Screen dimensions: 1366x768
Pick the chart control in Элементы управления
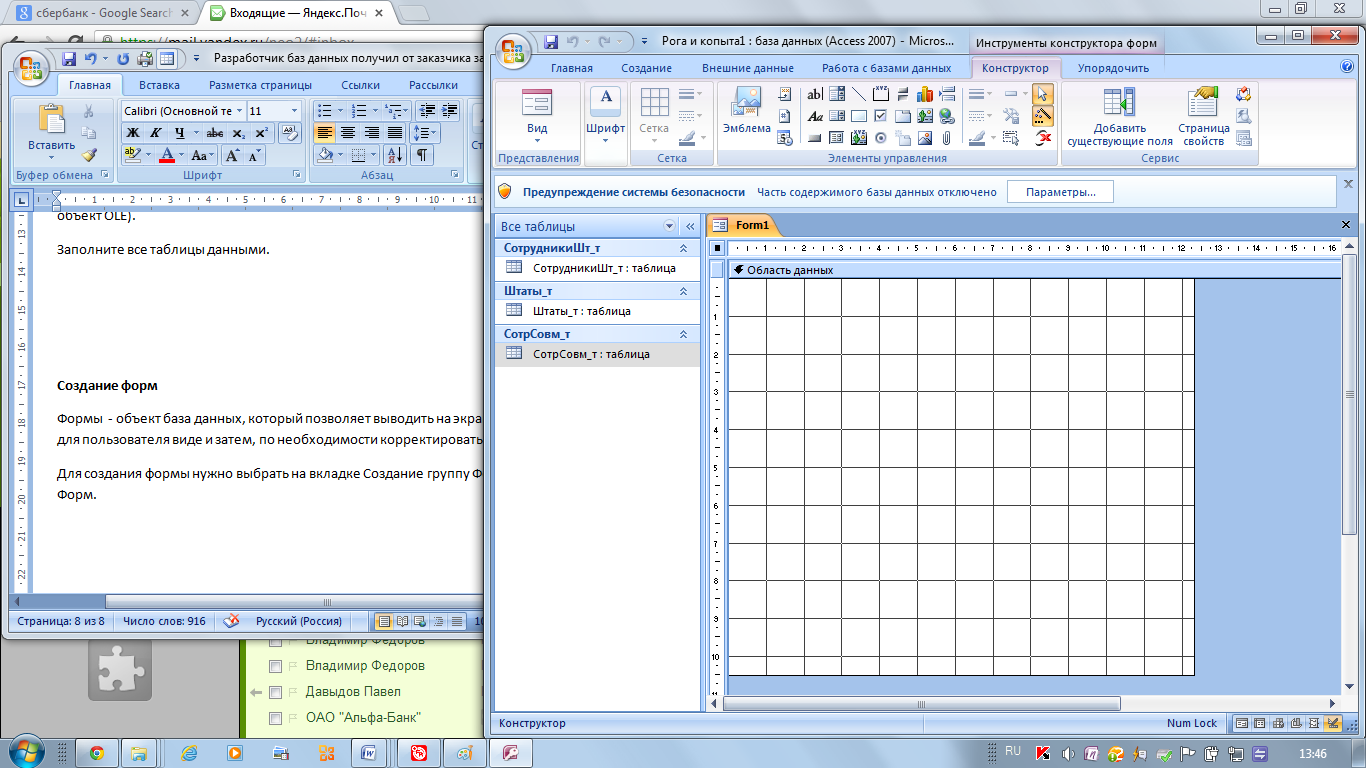[x=924, y=94]
